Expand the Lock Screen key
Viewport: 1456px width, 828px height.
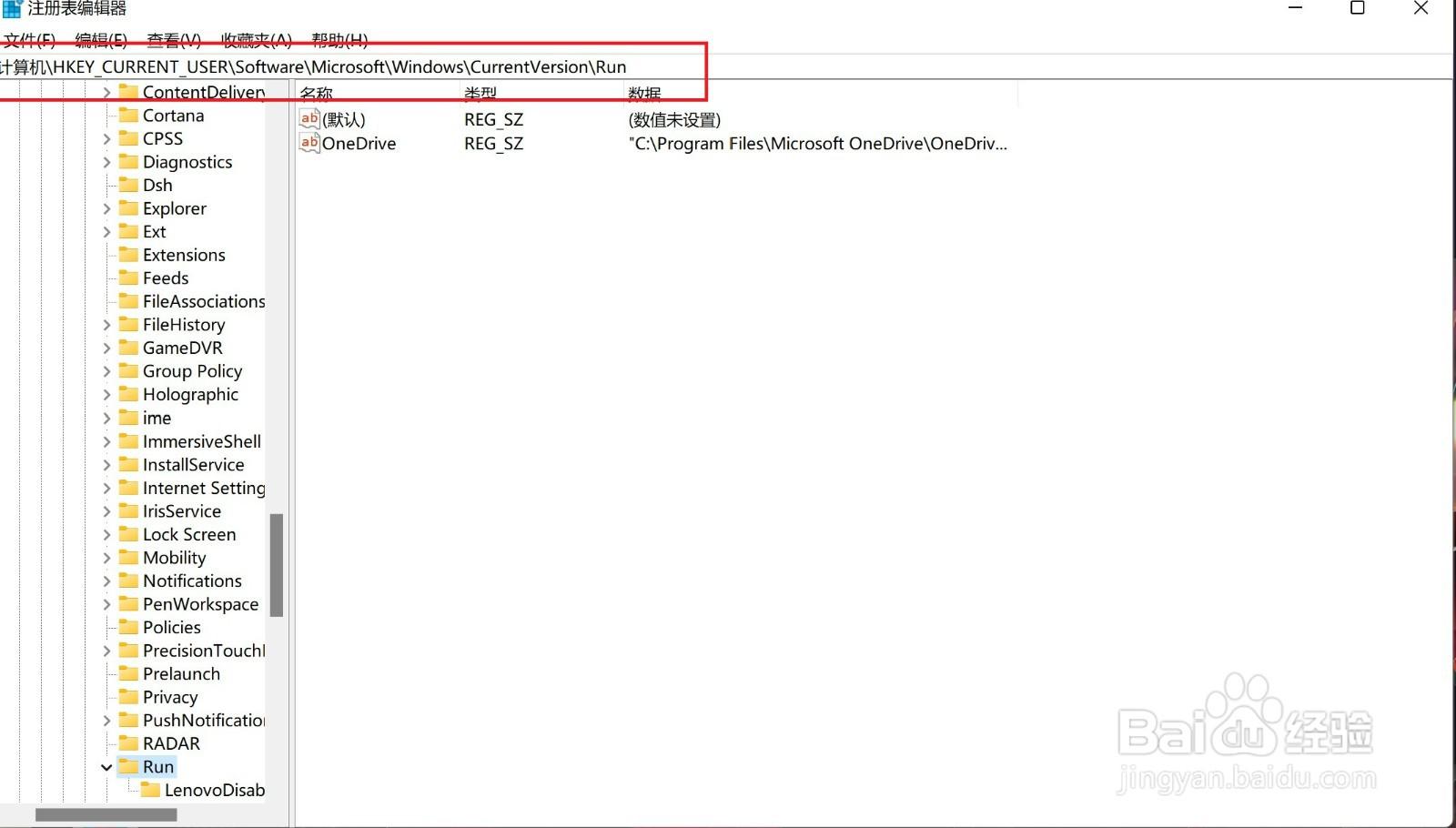click(x=106, y=534)
